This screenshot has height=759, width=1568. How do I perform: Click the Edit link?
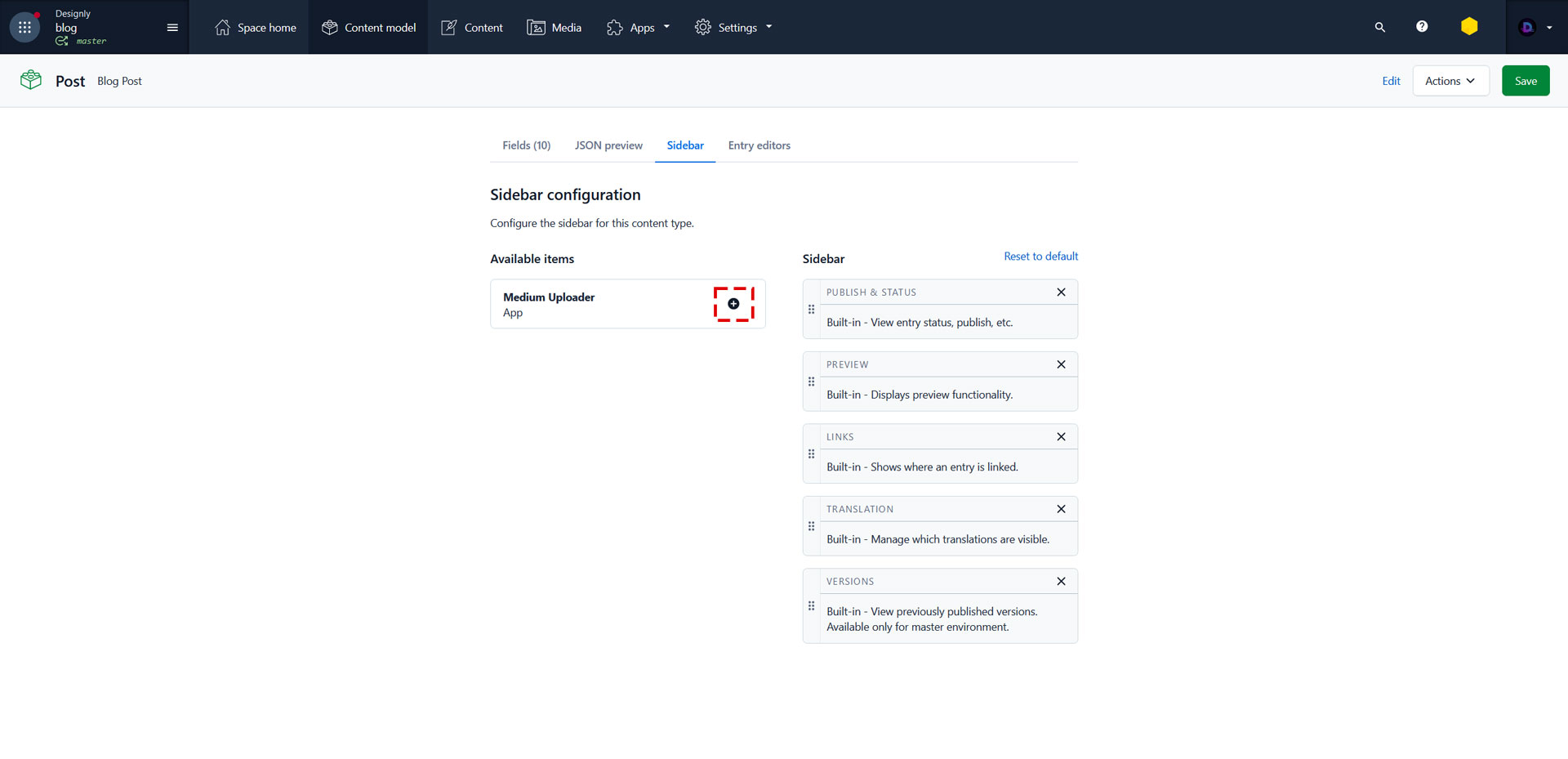1391,81
